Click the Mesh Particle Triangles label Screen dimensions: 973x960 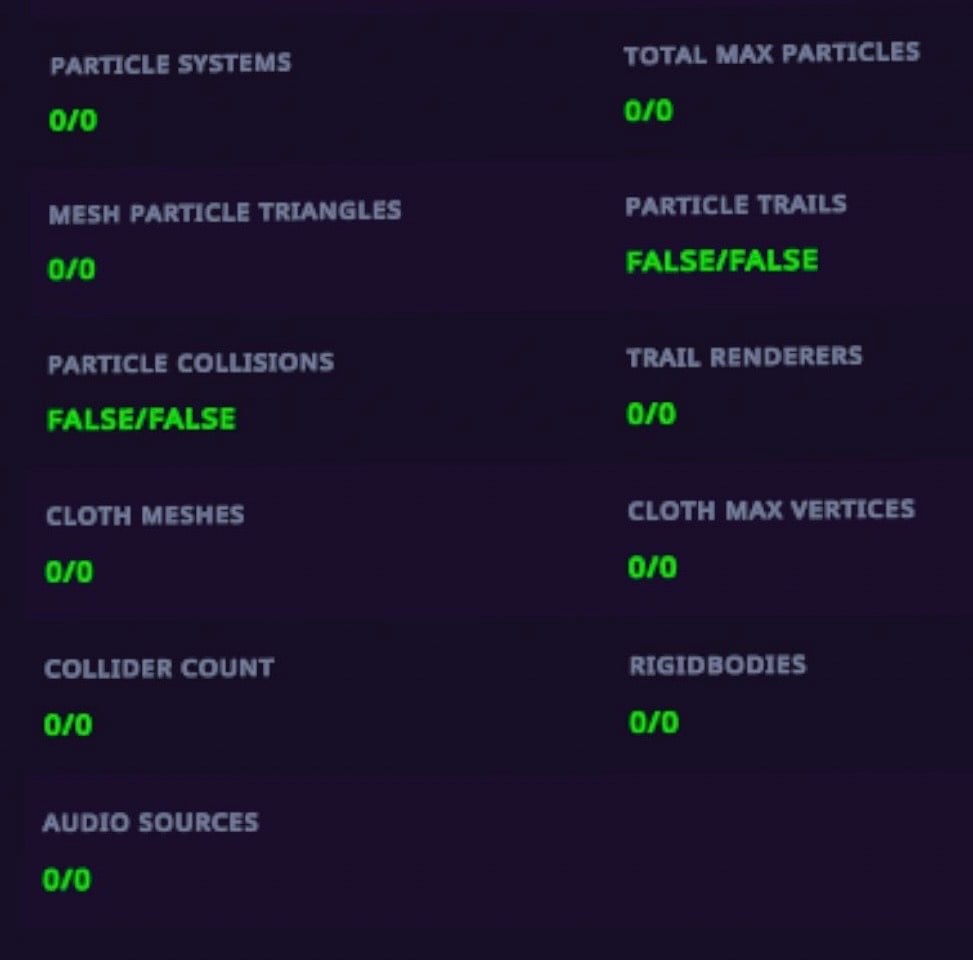coord(225,212)
